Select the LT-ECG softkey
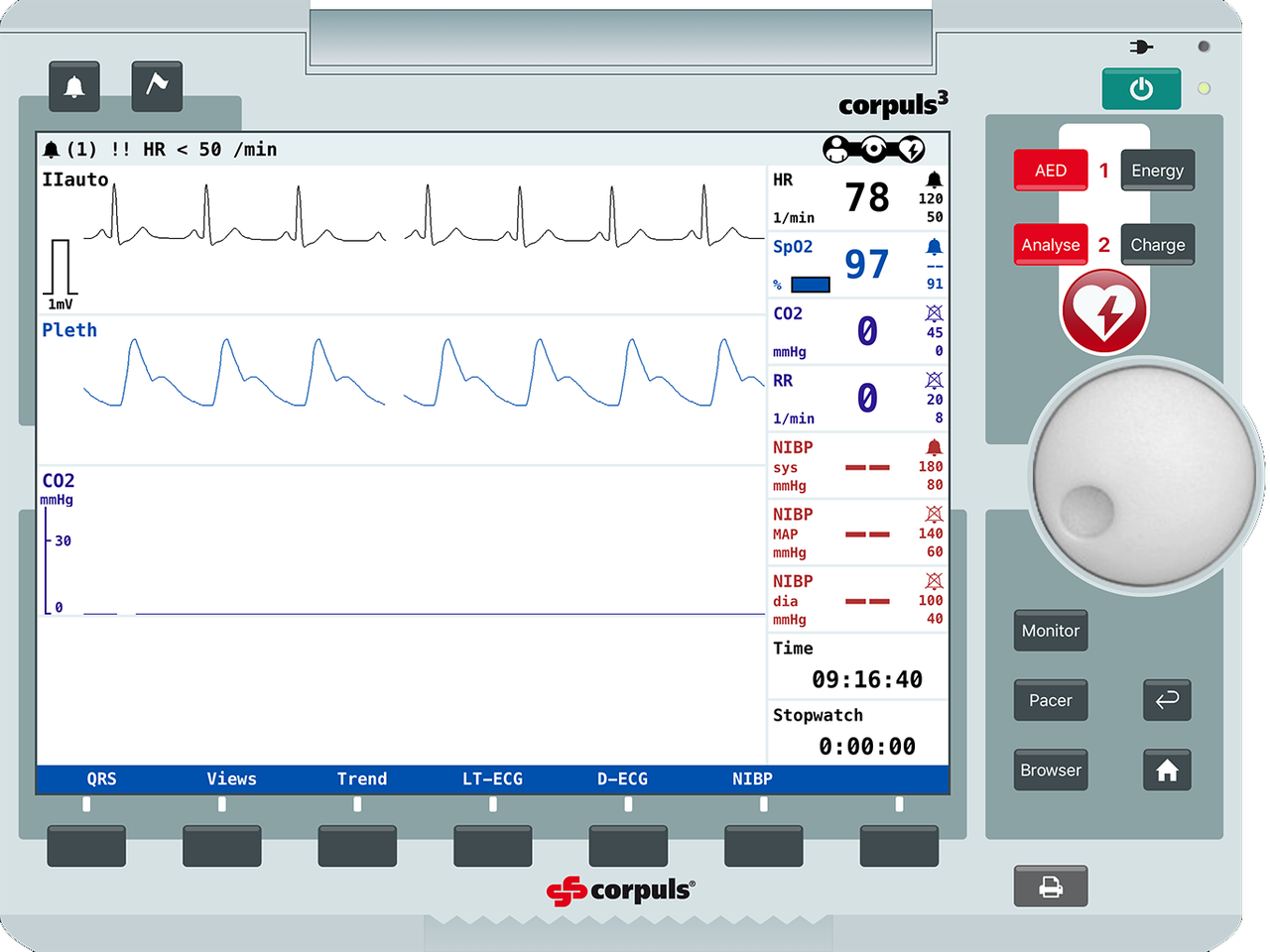This screenshot has width=1270, height=952. click(492, 779)
